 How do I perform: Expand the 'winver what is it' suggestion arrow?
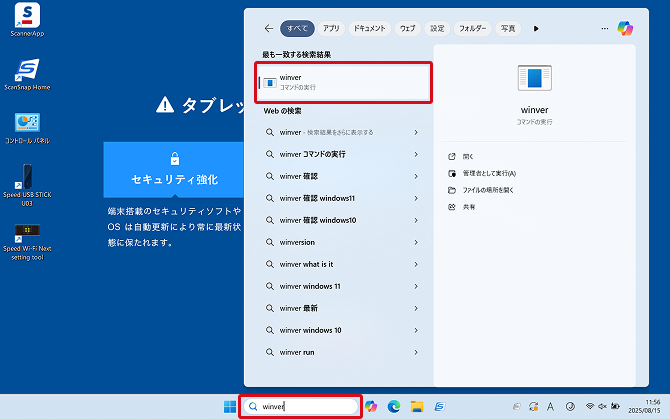[415, 264]
